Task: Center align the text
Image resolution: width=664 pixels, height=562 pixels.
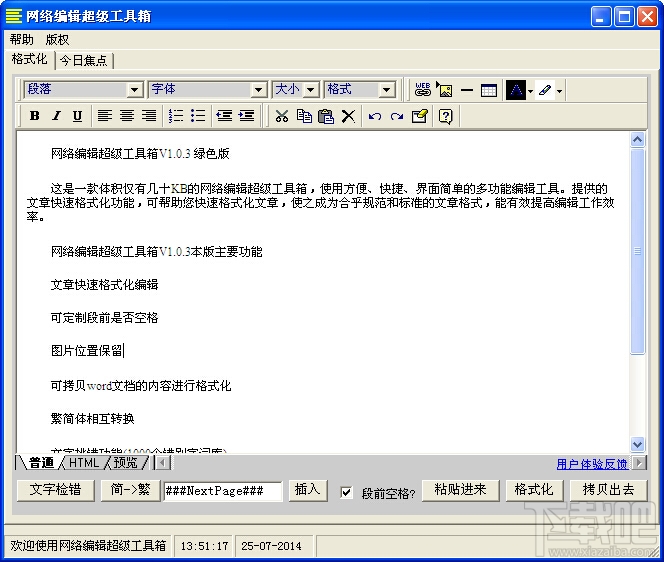Action: pos(127,116)
